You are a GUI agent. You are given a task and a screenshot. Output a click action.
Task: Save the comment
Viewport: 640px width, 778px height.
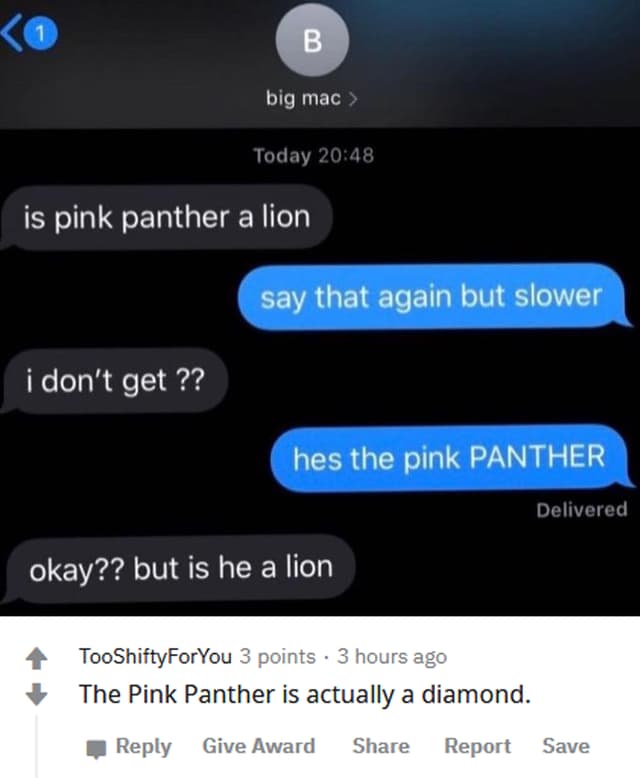coord(566,746)
